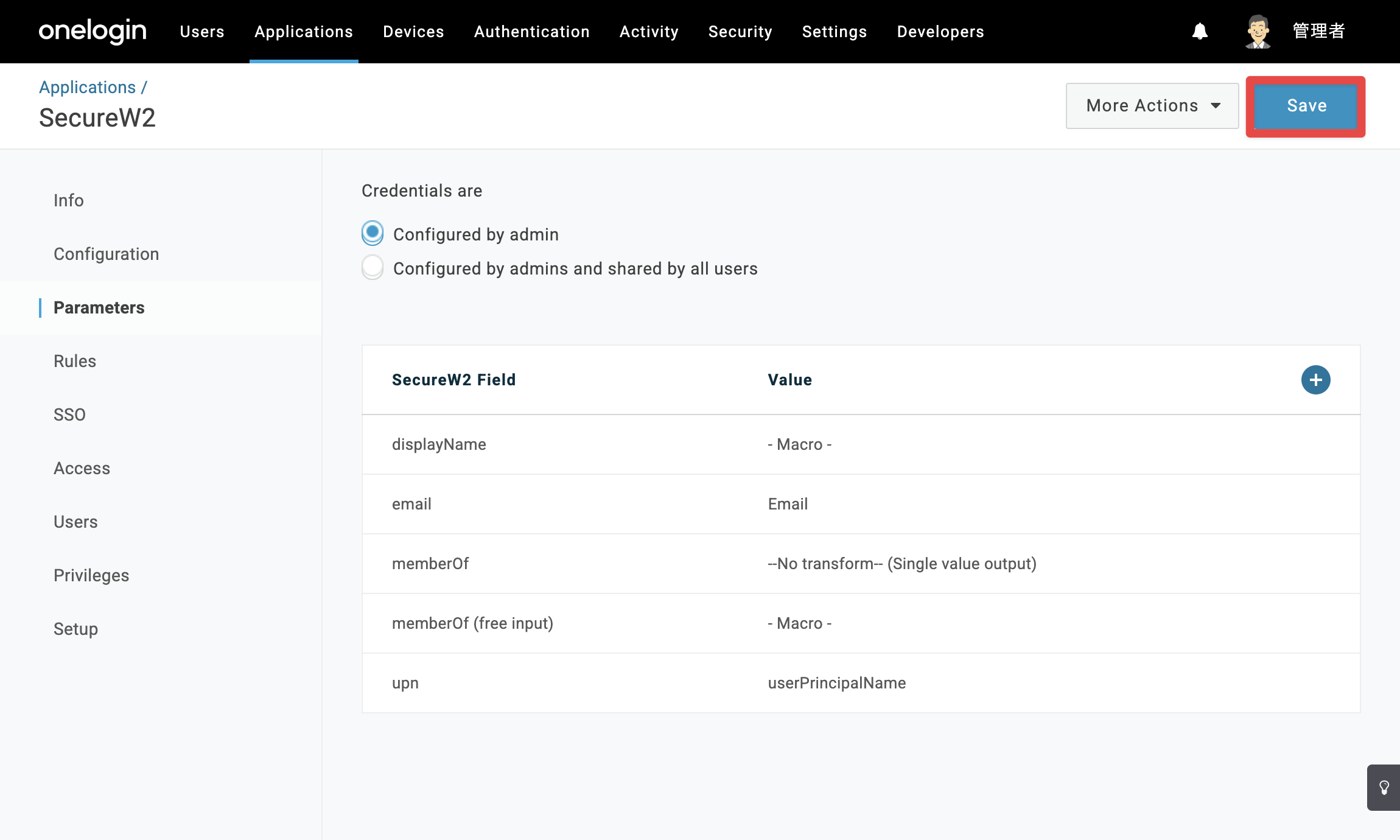Switch to the Configuration tab
Screen dimensions: 1400x840
(107, 254)
